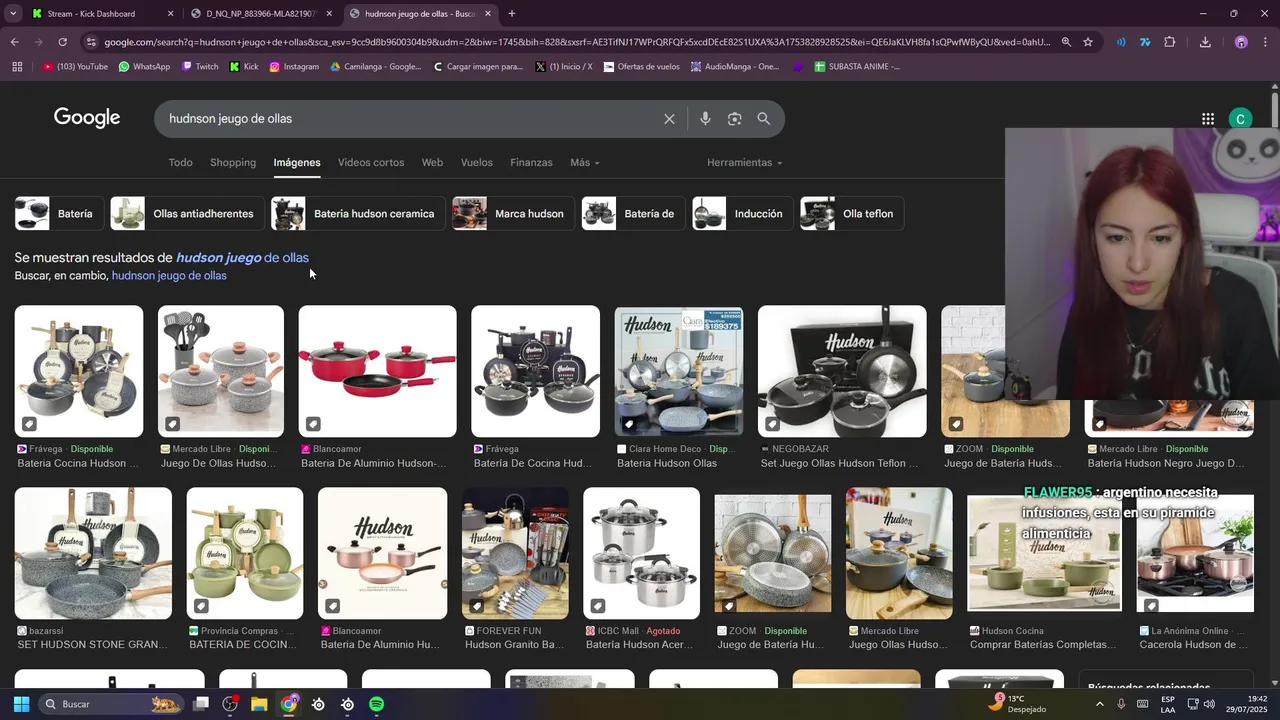Open the Chrome three-dot menu
Image resolution: width=1280 pixels, height=720 pixels.
1267,42
